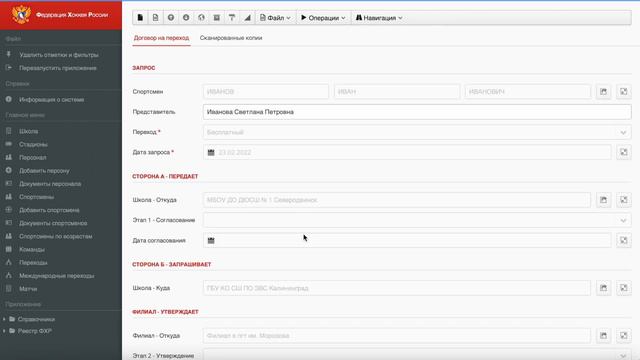Click the clear icon for Школа - Куда
The image size is (640, 360).
tap(624, 288)
